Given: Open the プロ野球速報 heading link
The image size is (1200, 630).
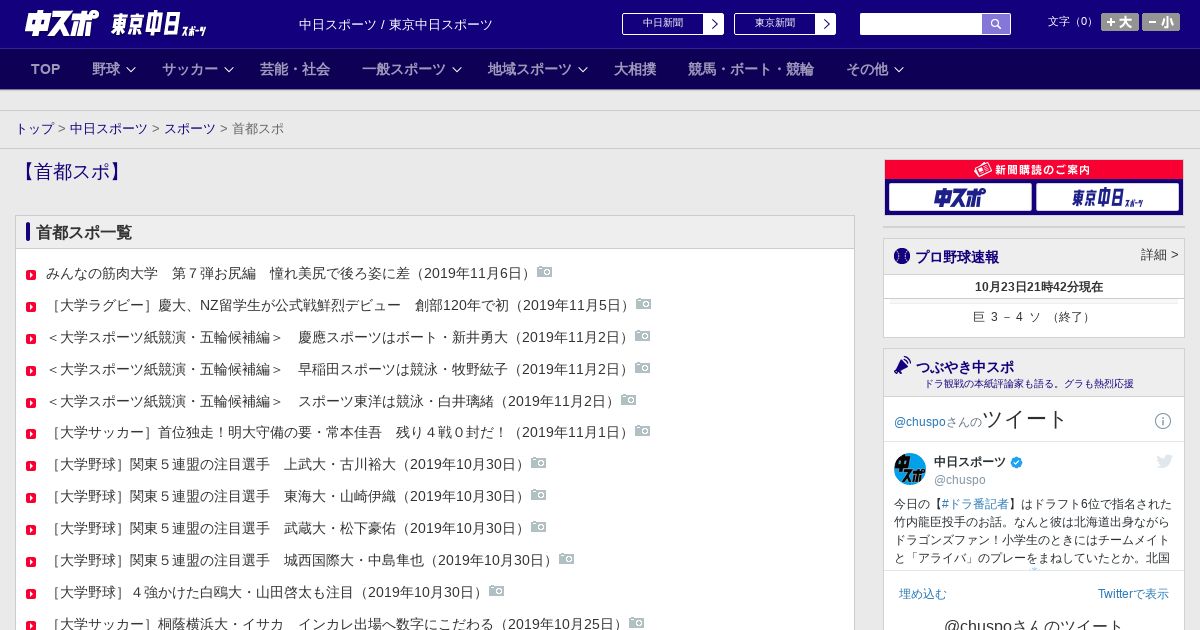Looking at the screenshot, I should [957, 257].
